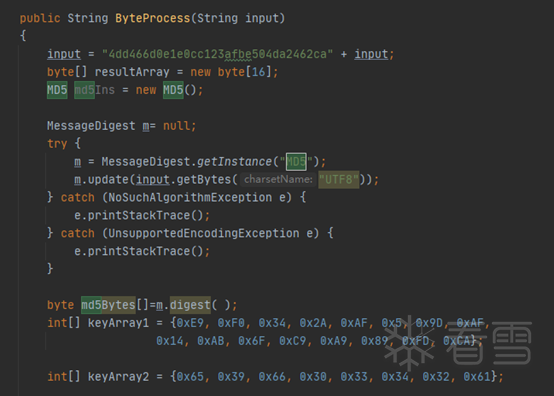Click the getInstance method call
Viewport: 554px width, 396px height.
[234, 162]
